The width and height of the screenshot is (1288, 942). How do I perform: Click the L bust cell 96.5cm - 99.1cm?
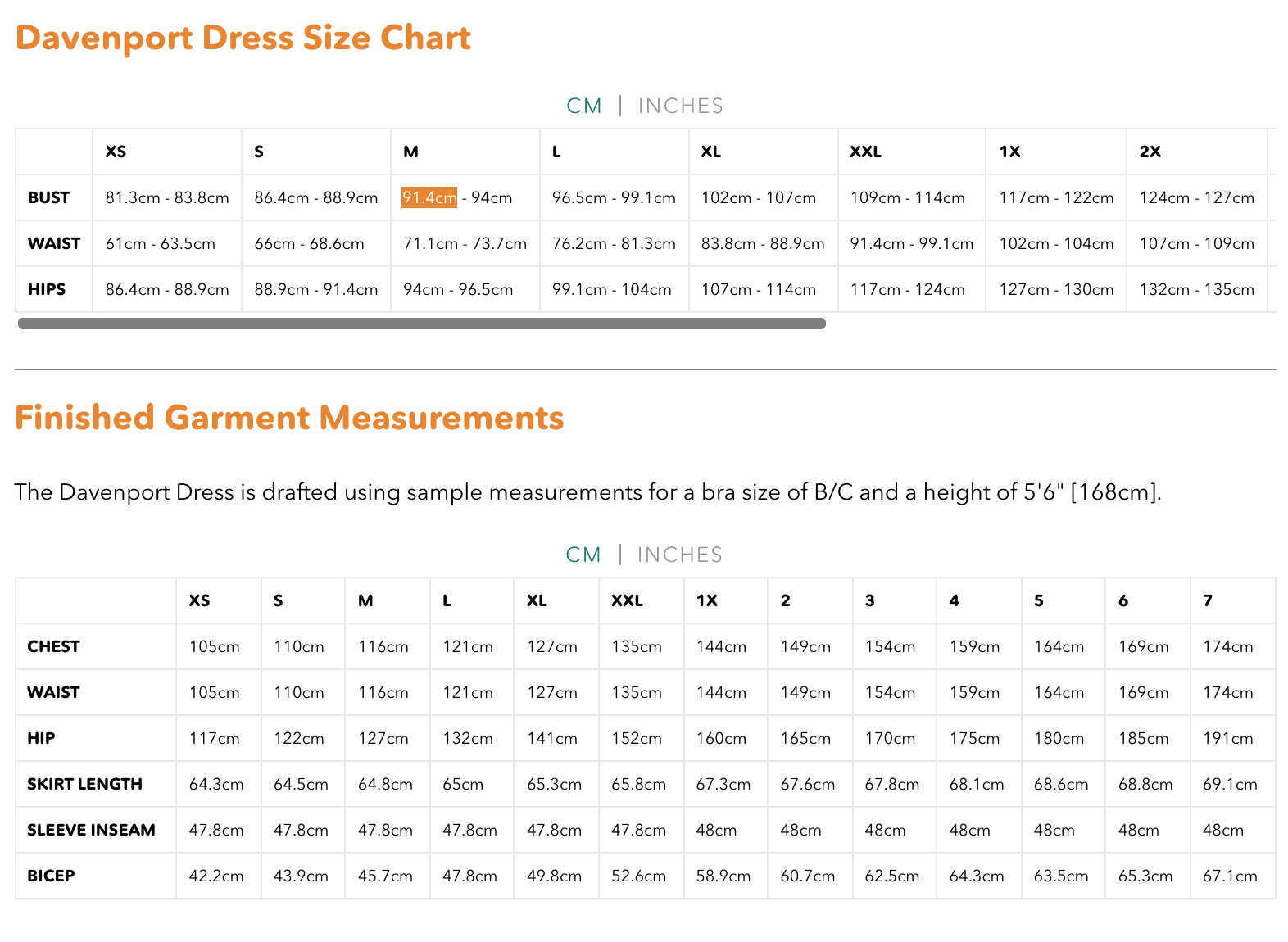tap(615, 197)
